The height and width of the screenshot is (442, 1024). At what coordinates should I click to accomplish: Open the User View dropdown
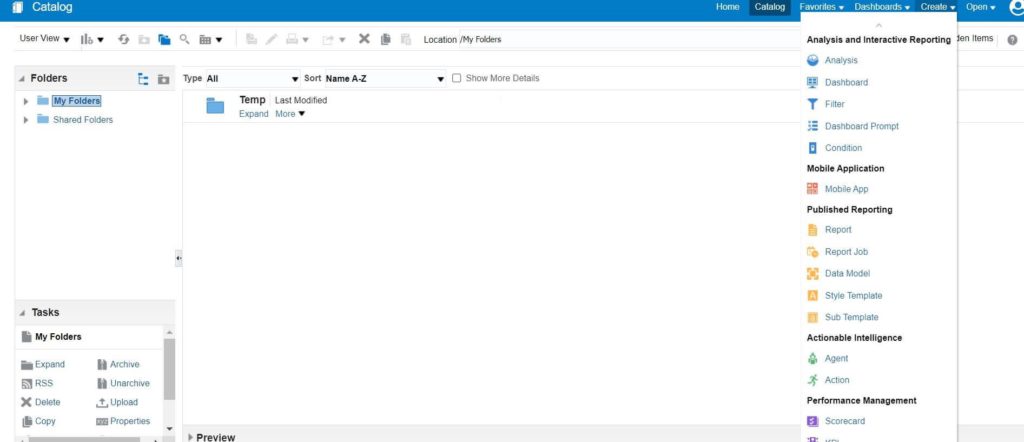(44, 39)
